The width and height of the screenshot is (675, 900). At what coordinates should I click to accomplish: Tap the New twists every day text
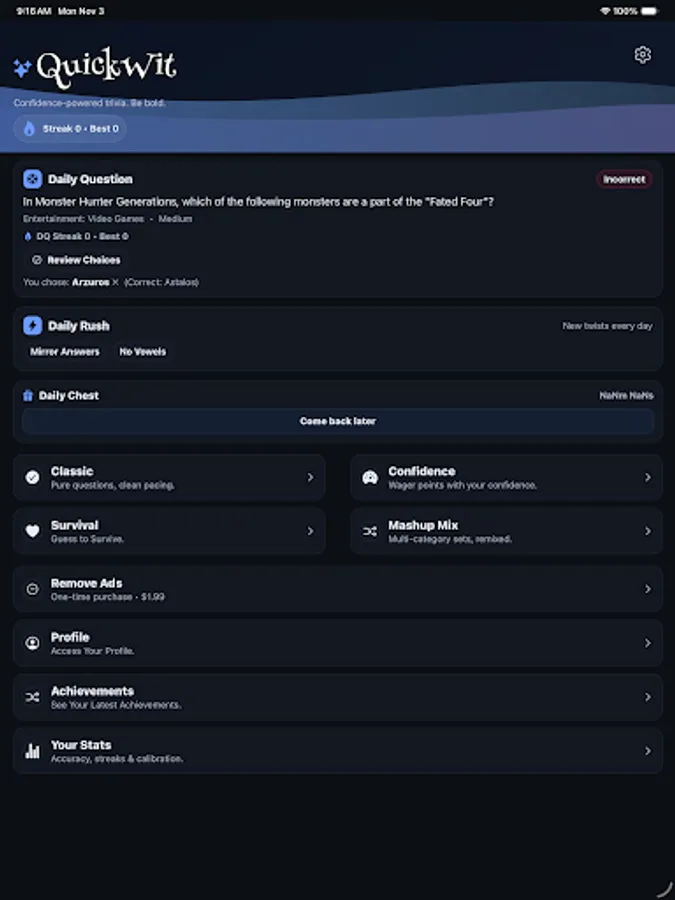(607, 325)
